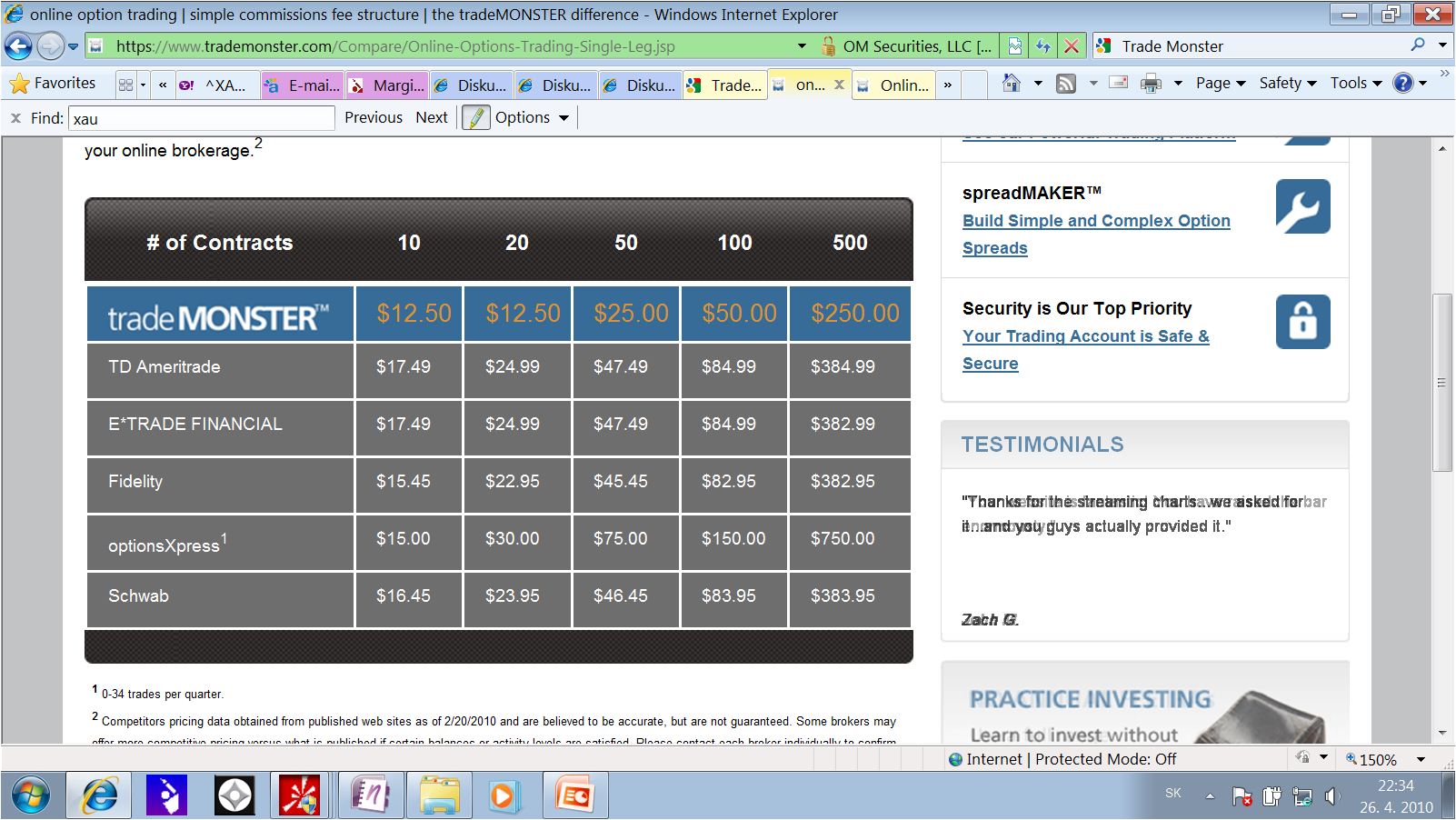Open Windows Start menu orb
1456x820 pixels.
[31, 796]
